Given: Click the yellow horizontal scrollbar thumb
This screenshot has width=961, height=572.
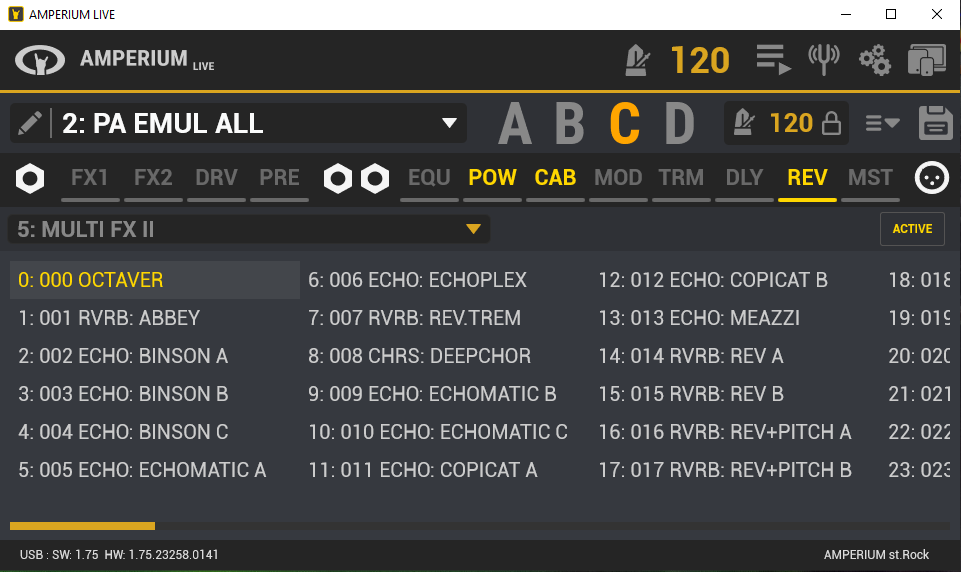Looking at the screenshot, I should pyautogui.click(x=82, y=526).
